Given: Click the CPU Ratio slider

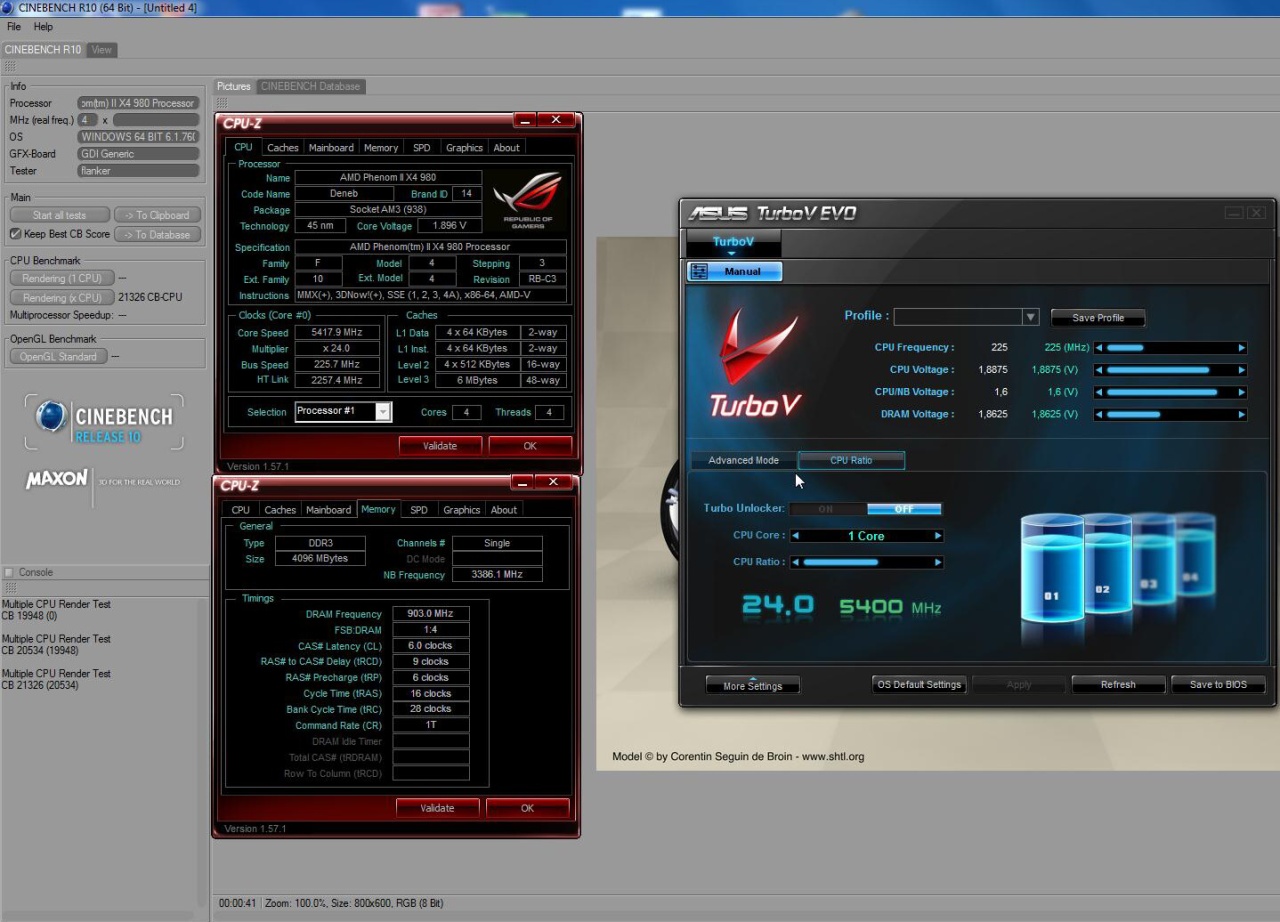Looking at the screenshot, I should point(867,562).
